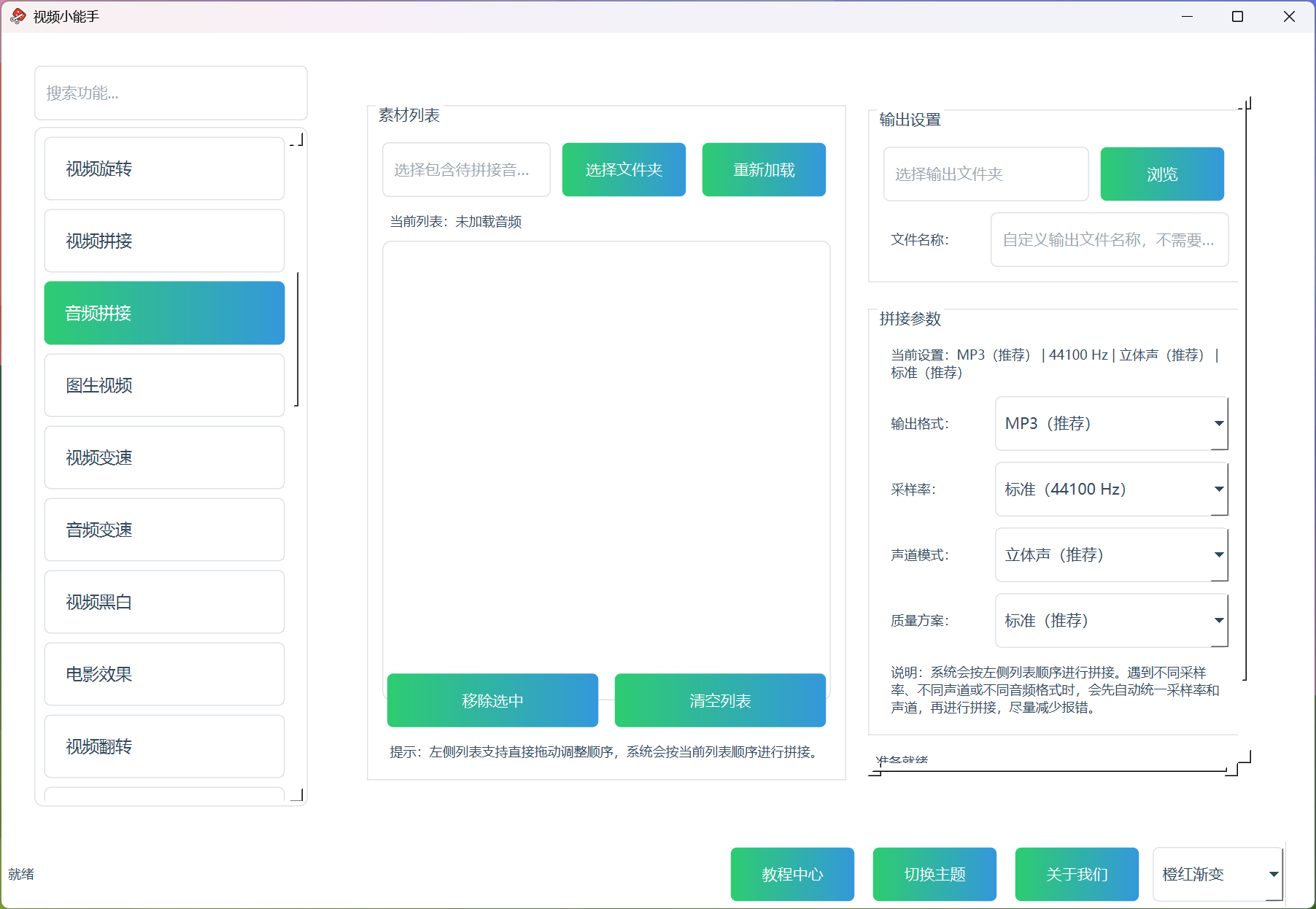Viewport: 1316px width, 909px height.
Task: Open the 视频拼接 function
Action: pos(164,241)
